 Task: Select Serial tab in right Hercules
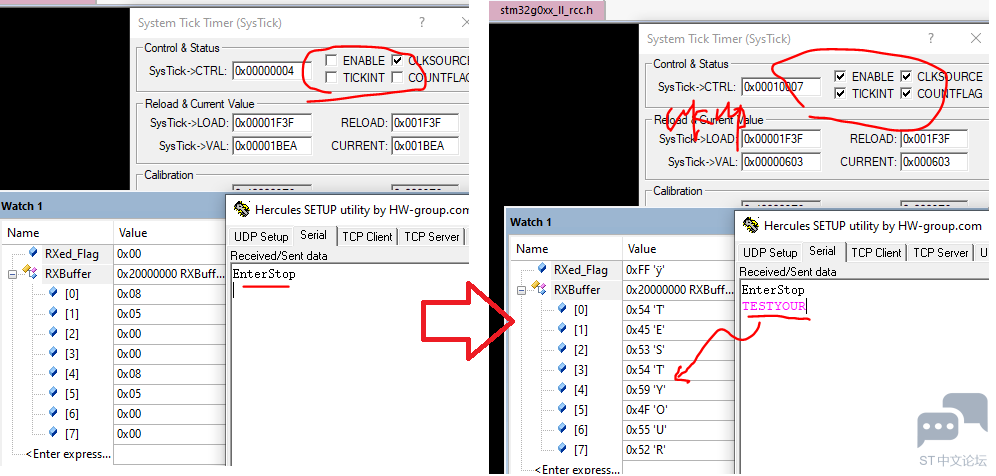click(822, 251)
